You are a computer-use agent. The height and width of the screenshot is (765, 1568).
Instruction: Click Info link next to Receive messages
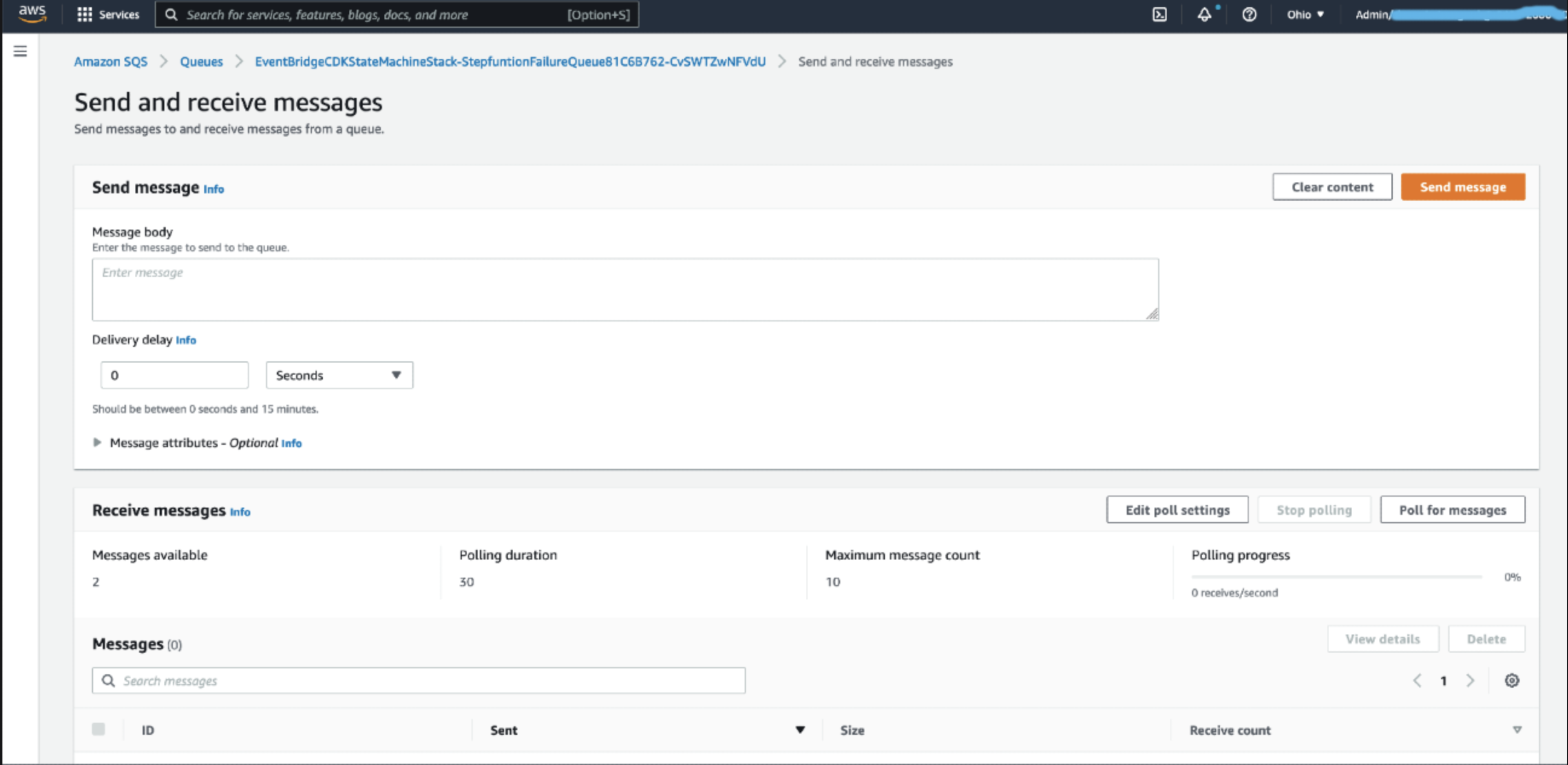tap(240, 512)
